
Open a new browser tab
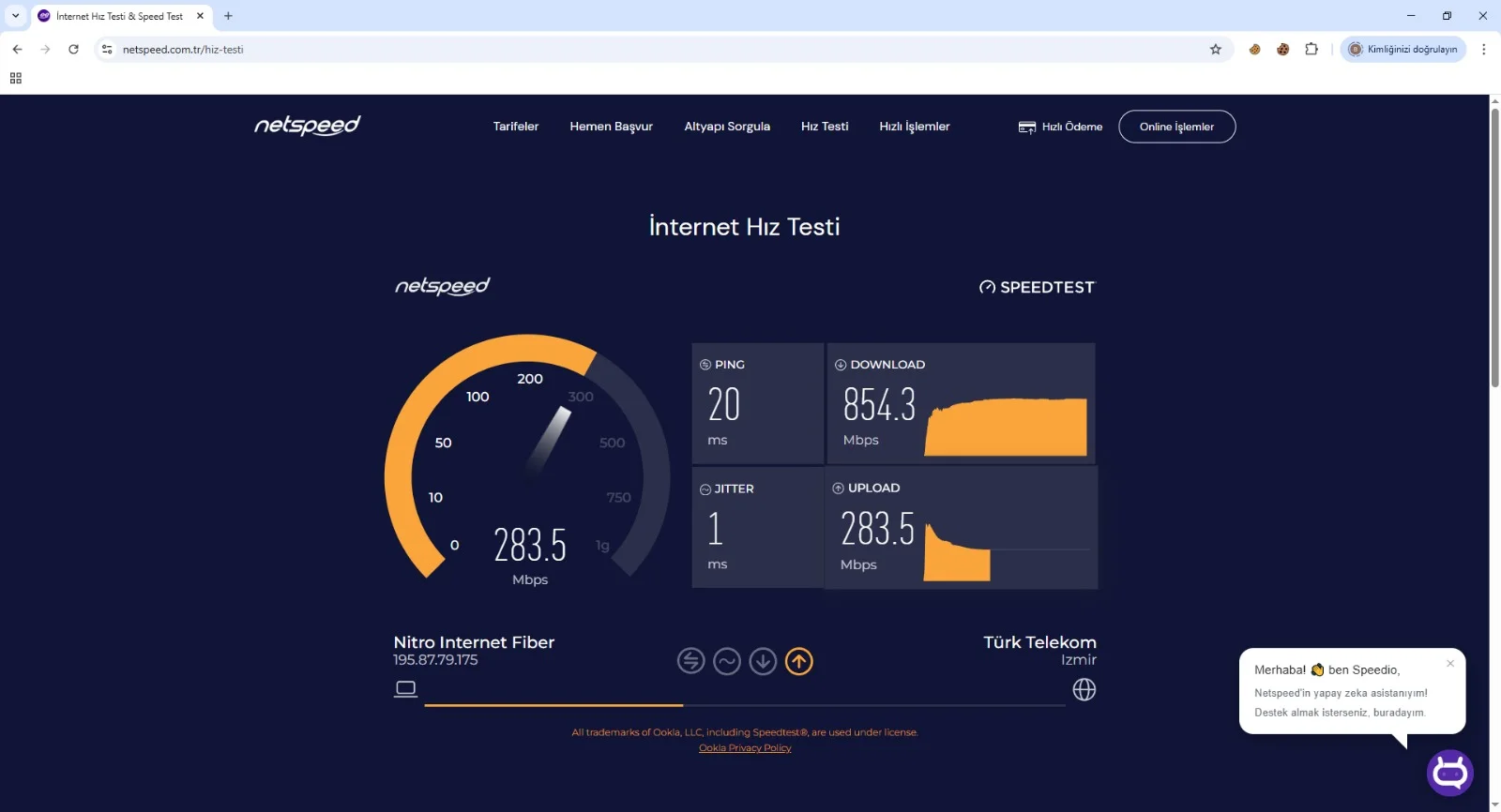(228, 16)
